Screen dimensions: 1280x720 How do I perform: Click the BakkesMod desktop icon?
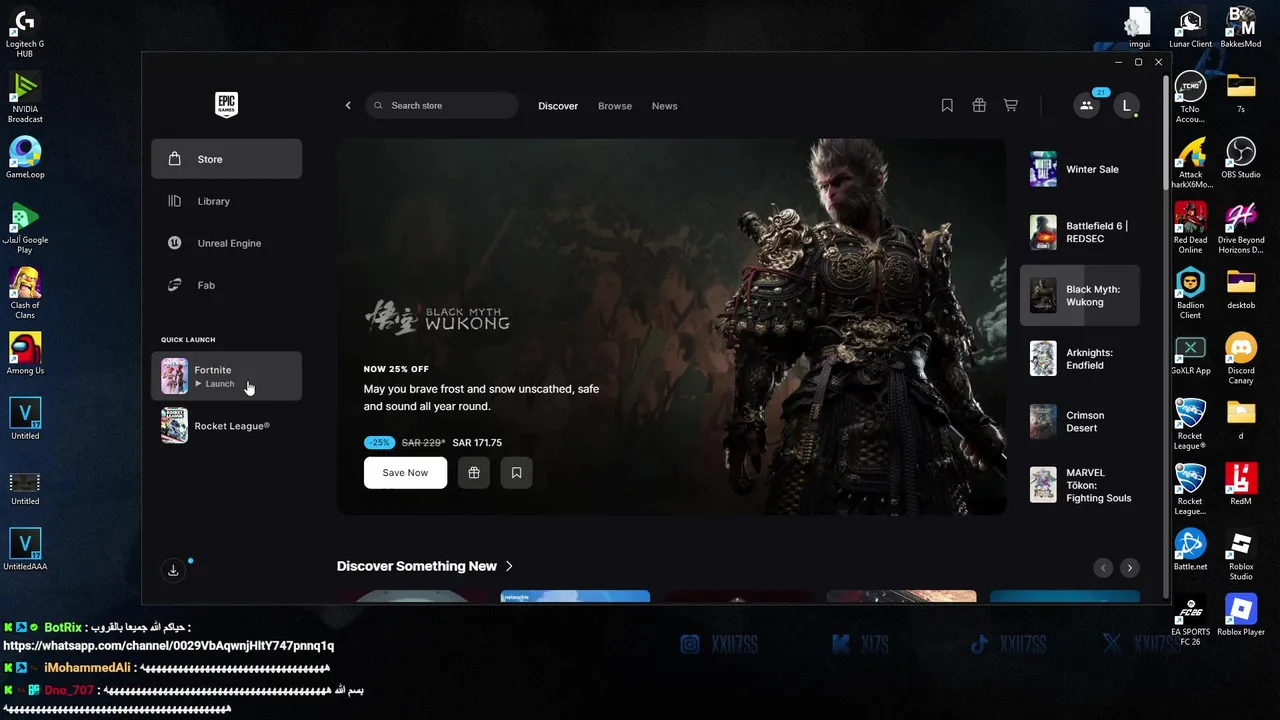(x=1241, y=28)
